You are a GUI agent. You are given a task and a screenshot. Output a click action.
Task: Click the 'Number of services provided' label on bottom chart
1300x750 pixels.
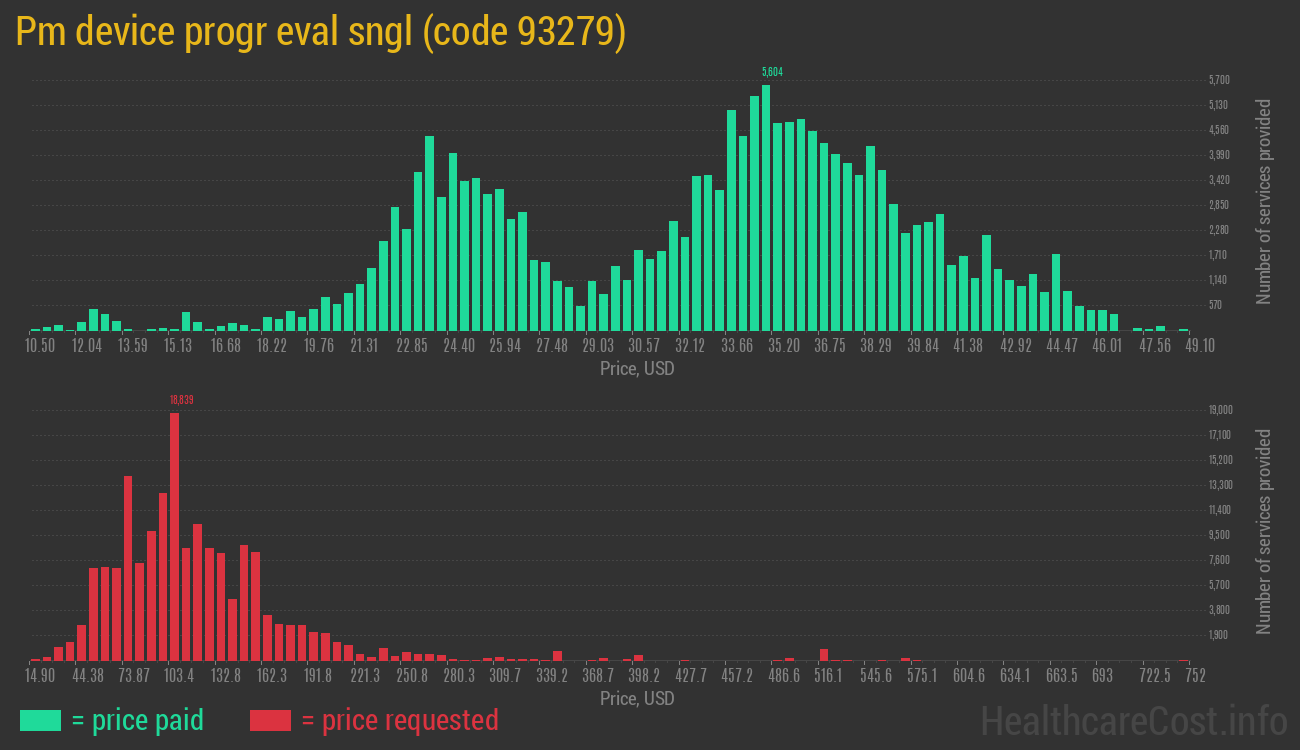coord(1264,531)
